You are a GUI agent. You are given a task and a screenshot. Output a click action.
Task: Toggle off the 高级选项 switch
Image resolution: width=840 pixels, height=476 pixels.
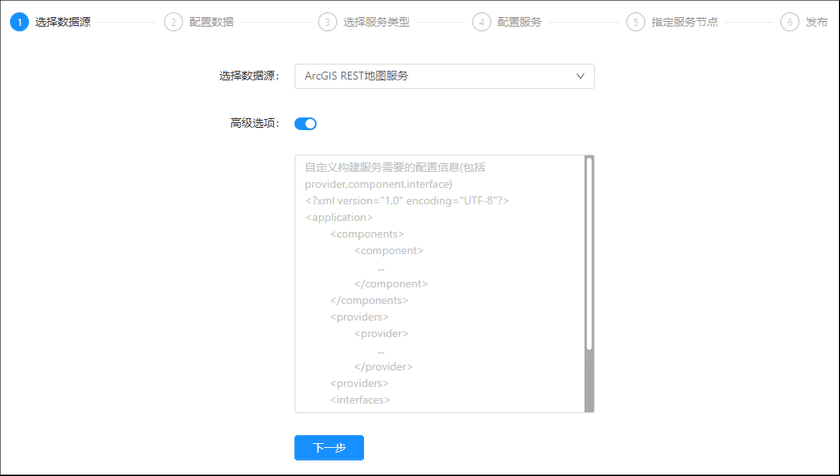(305, 124)
